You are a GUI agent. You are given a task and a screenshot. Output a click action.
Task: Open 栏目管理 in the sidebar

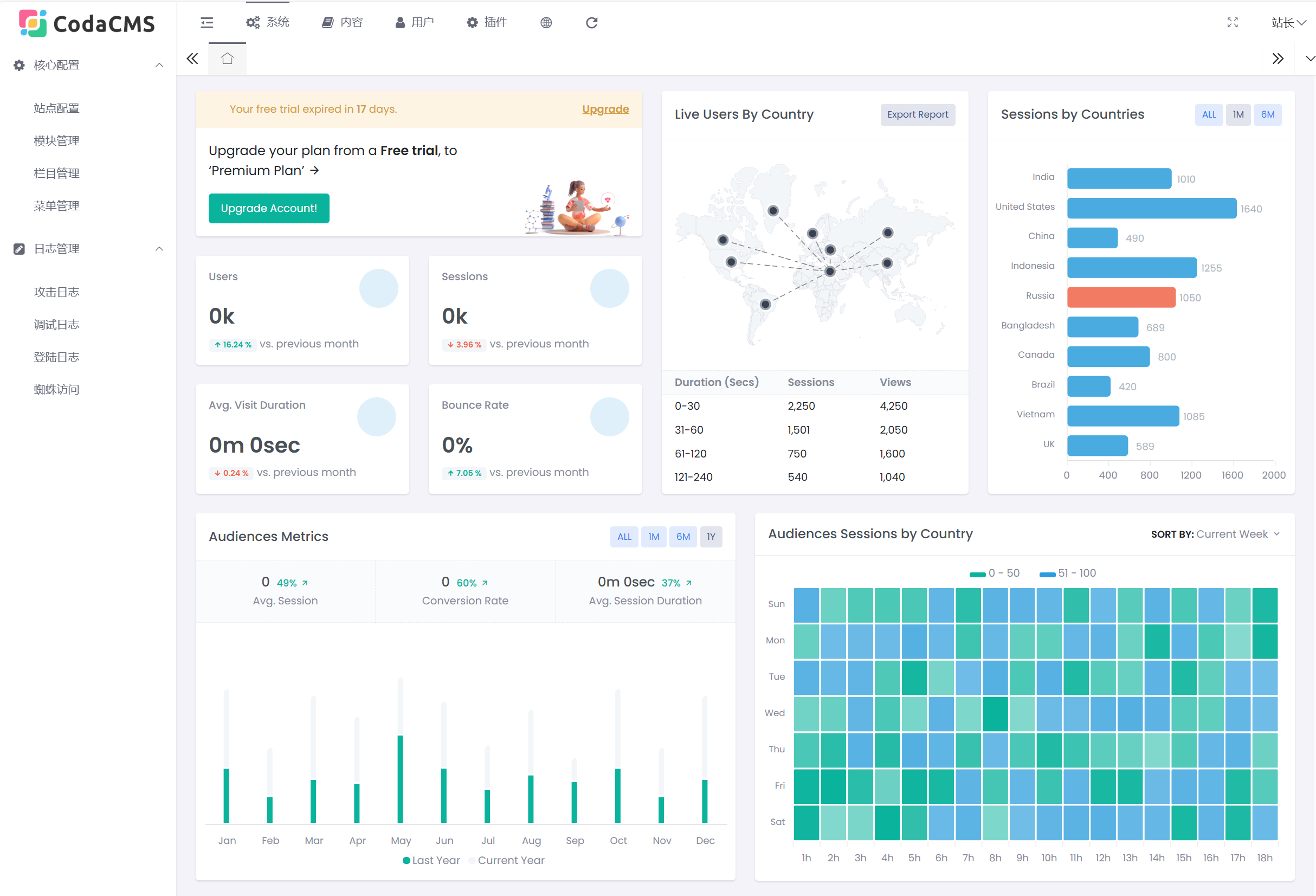[56, 173]
